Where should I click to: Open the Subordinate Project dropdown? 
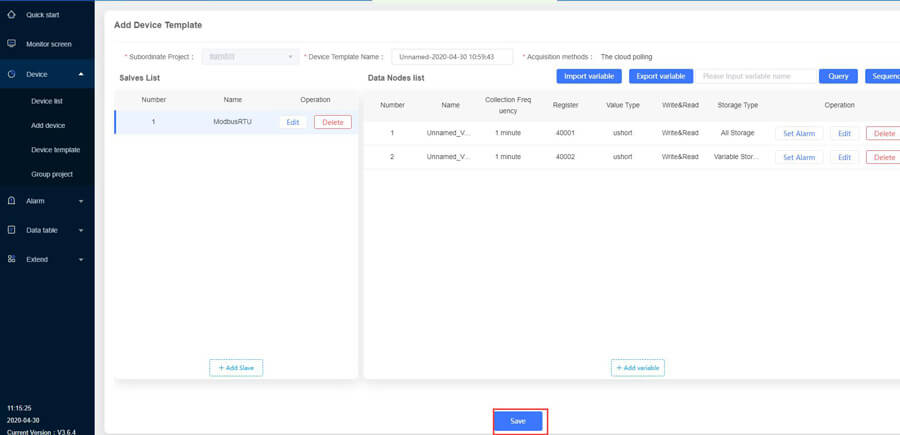pyautogui.click(x=250, y=57)
